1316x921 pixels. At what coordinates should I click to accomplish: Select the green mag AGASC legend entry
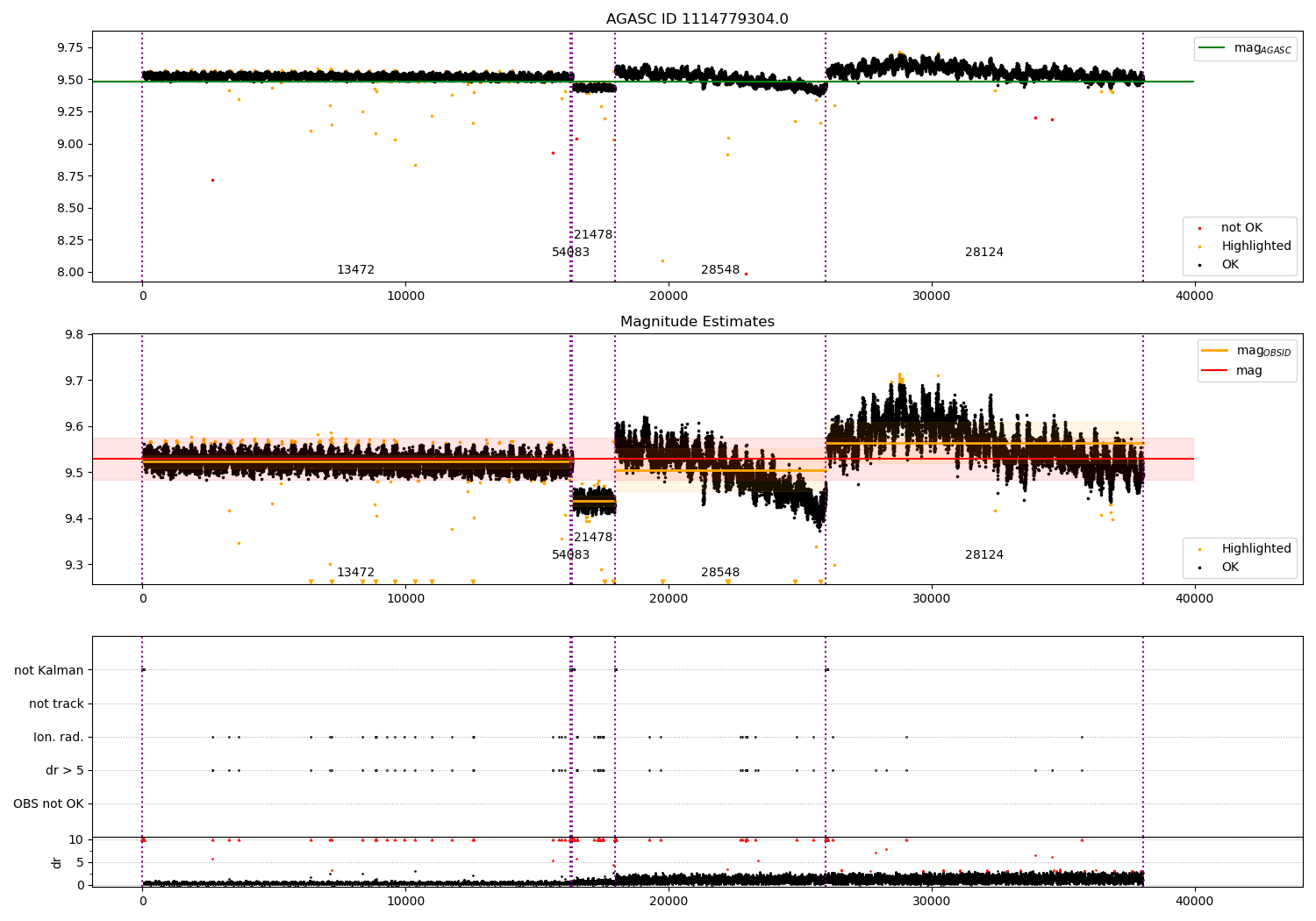(x=1245, y=48)
